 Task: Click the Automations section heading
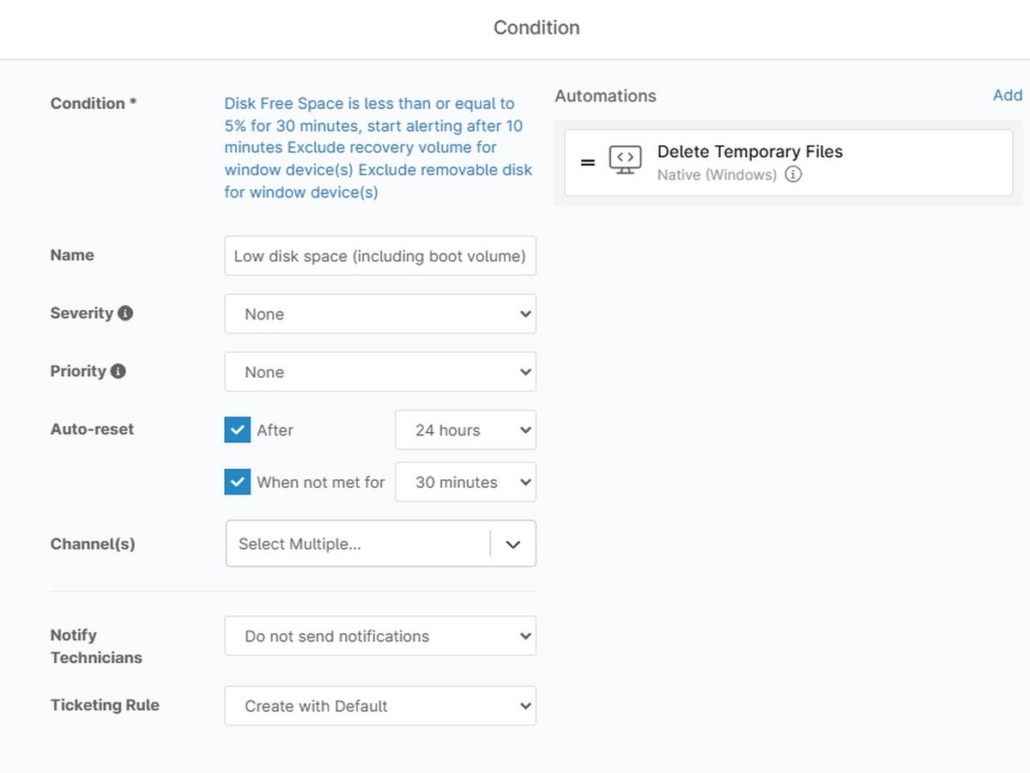tap(605, 96)
